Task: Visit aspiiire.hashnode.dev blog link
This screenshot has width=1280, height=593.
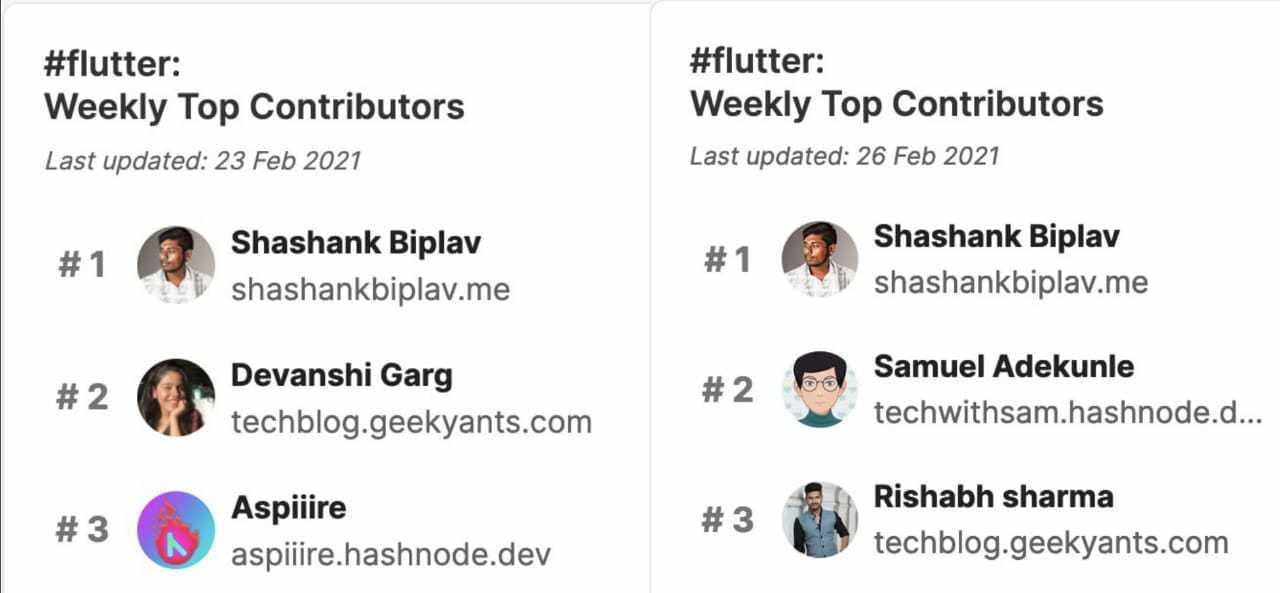Action: [x=390, y=554]
